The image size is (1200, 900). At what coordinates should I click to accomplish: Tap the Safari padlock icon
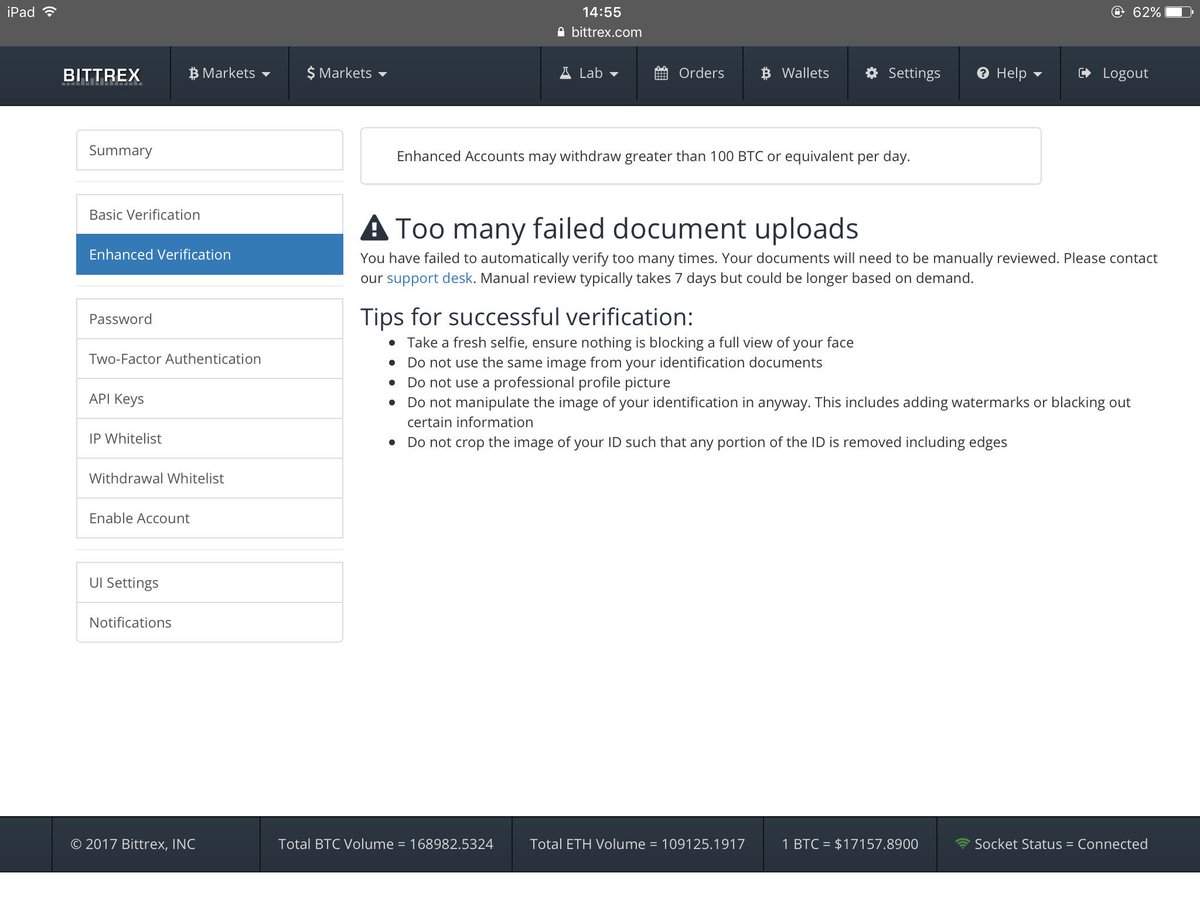click(560, 32)
